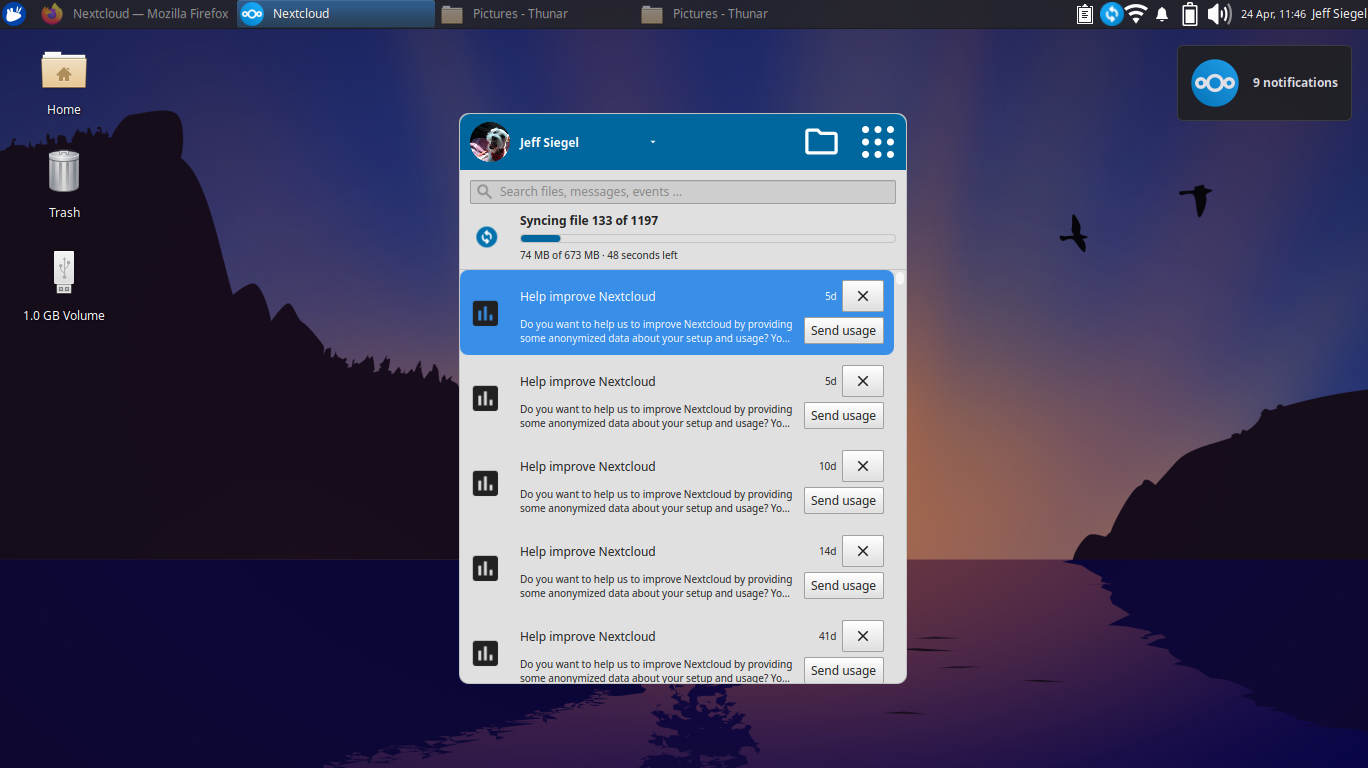Viewport: 1368px width, 768px height.
Task: Dismiss the highlighted Help improve Nextcloud notification
Action: (863, 296)
